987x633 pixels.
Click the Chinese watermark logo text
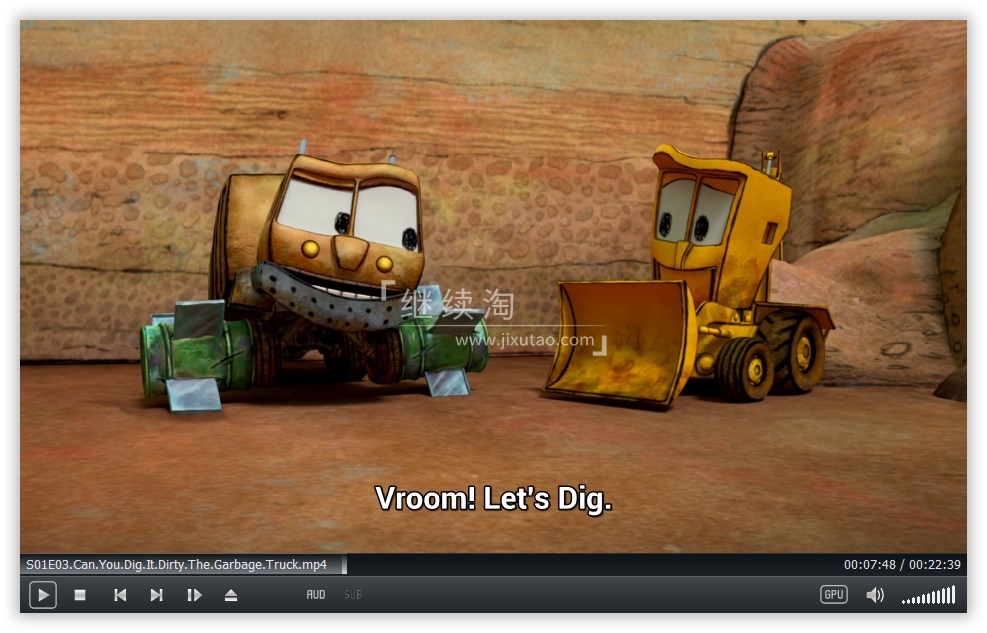458,302
